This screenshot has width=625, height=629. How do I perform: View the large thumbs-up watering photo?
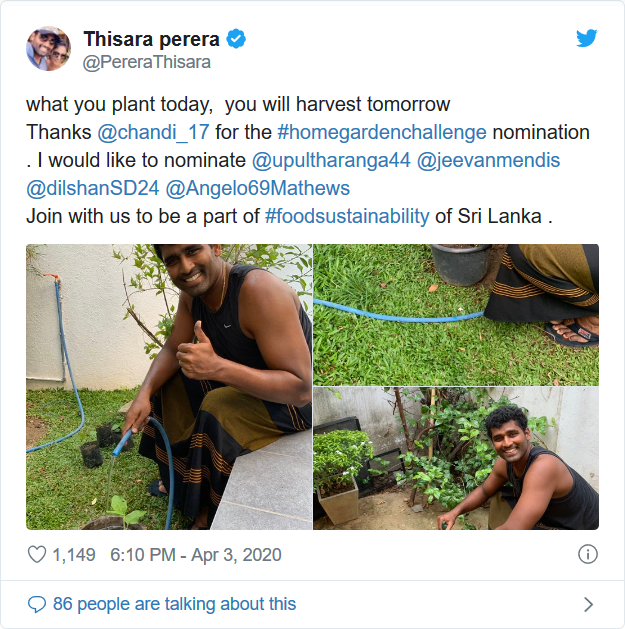pyautogui.click(x=169, y=387)
